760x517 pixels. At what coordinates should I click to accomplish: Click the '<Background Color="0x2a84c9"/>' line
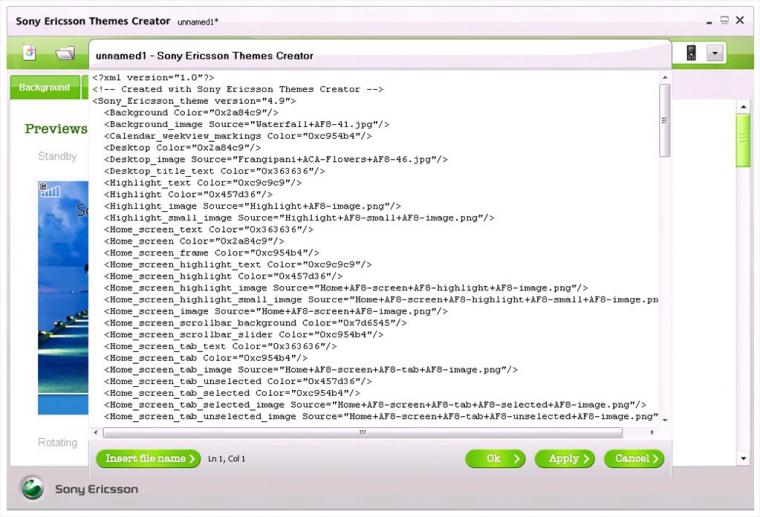[x=191, y=112]
